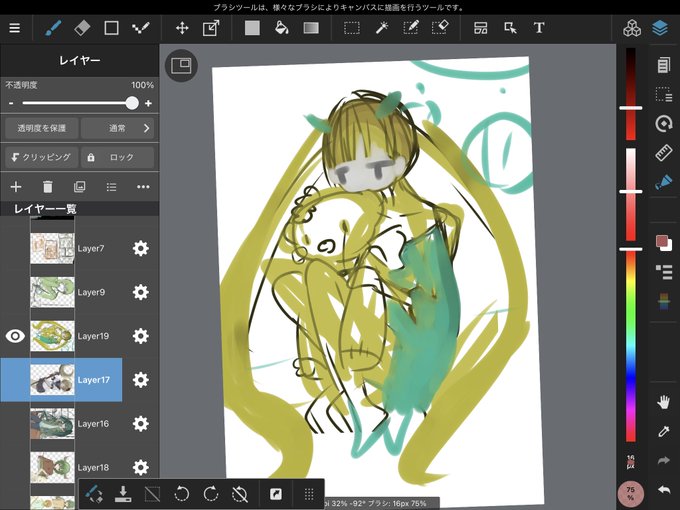Click the Undo arrow
This screenshot has height=510, width=680.
(664, 490)
